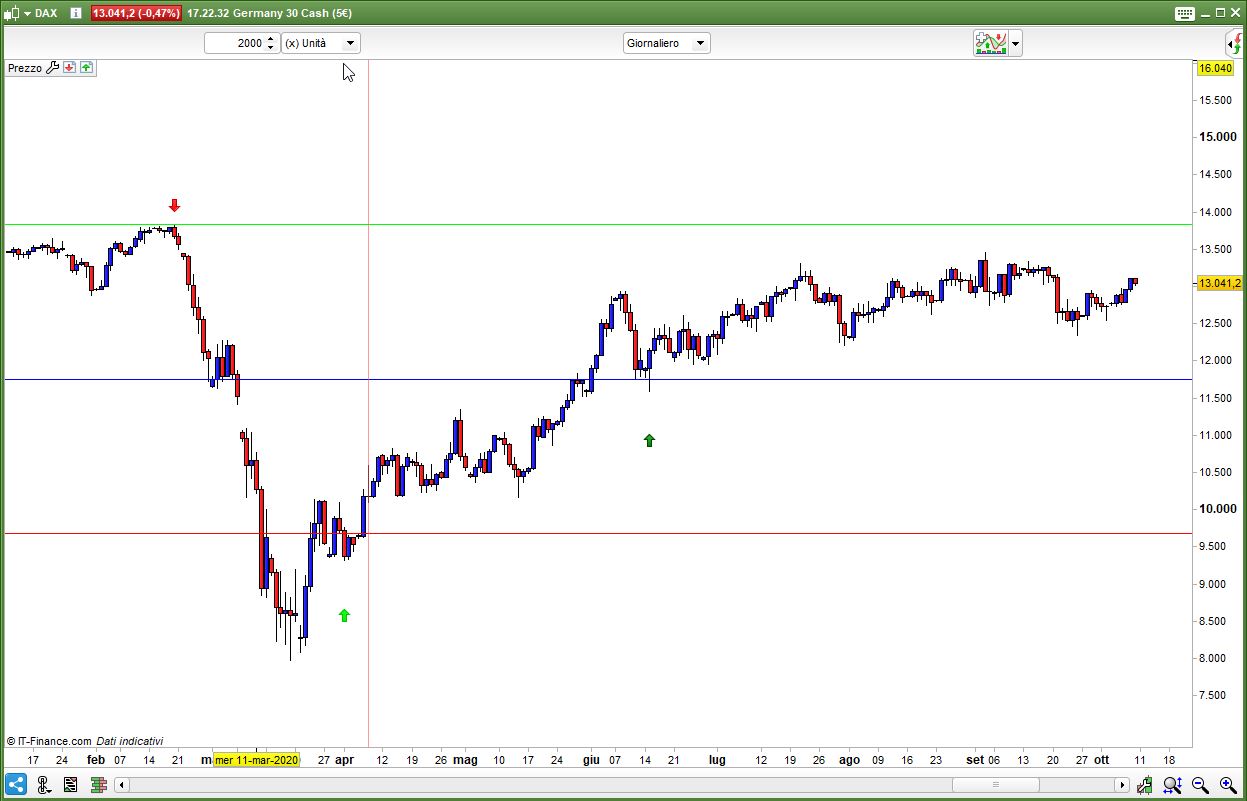Expand the indicator button dropdown arrow
The image size is (1247, 801).
[1016, 43]
